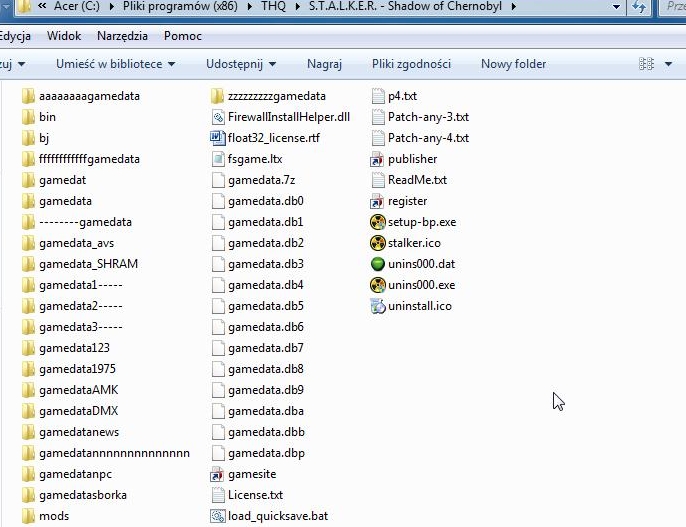
Task: Click the load_quicksave.bat batch file icon
Action: [217, 516]
